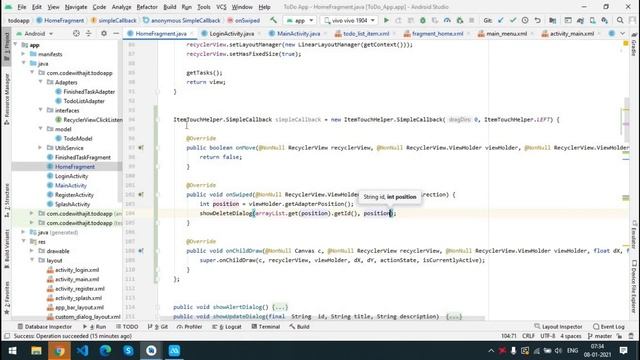Open the Navigate menu

76,7
